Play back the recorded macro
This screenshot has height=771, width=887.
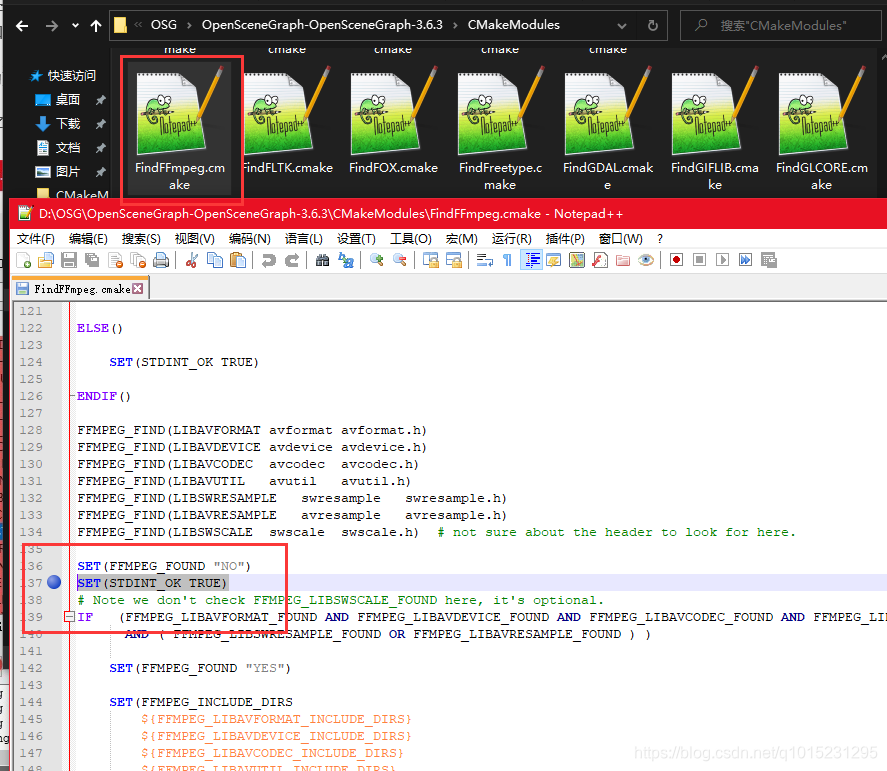click(x=722, y=260)
